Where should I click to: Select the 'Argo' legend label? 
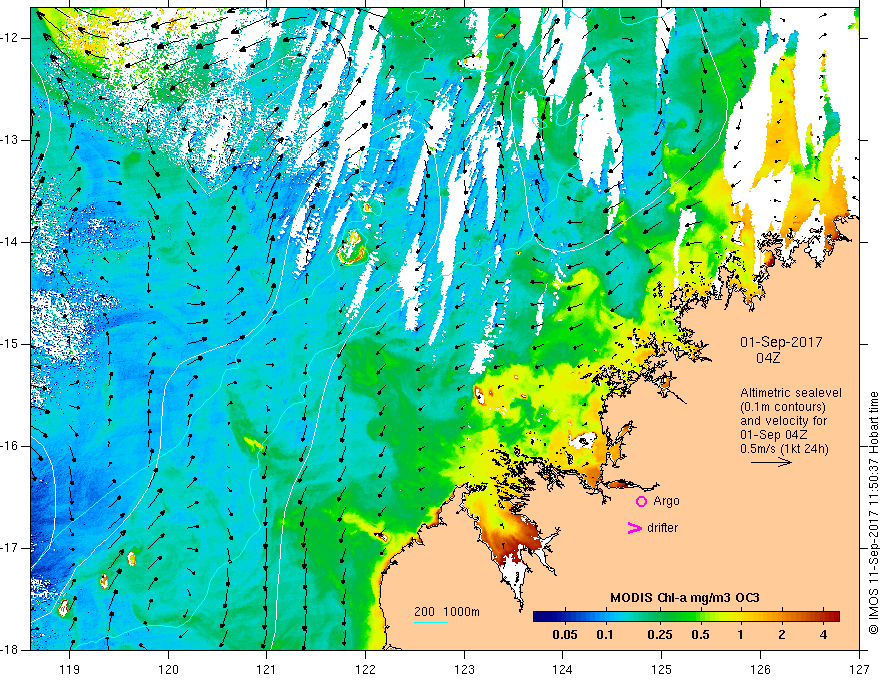[666, 501]
